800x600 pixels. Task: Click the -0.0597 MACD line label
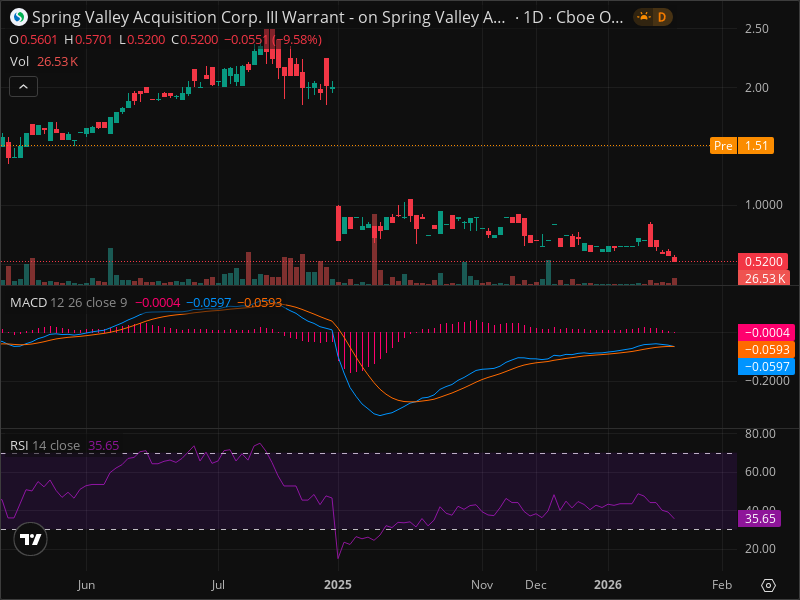(x=766, y=366)
